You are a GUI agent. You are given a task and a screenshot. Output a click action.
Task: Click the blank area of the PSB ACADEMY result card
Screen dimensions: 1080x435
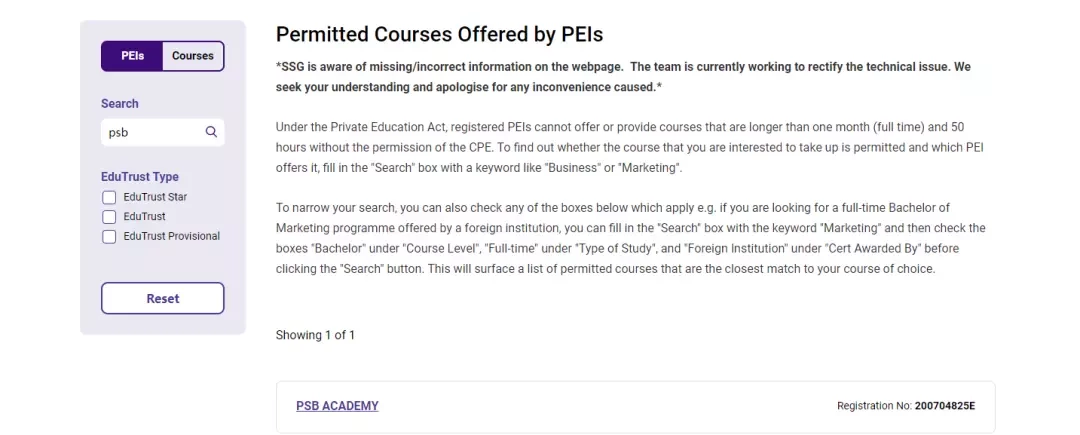pyautogui.click(x=606, y=406)
